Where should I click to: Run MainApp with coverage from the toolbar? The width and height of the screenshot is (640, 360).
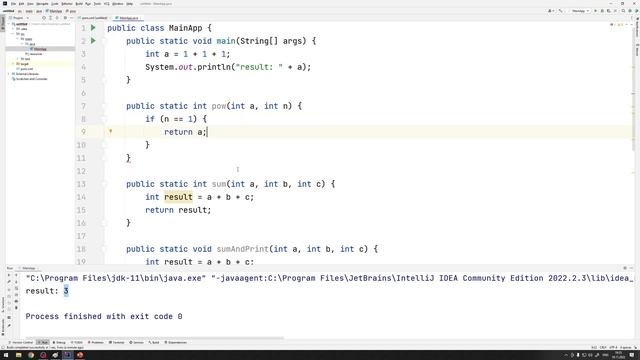point(609,11)
